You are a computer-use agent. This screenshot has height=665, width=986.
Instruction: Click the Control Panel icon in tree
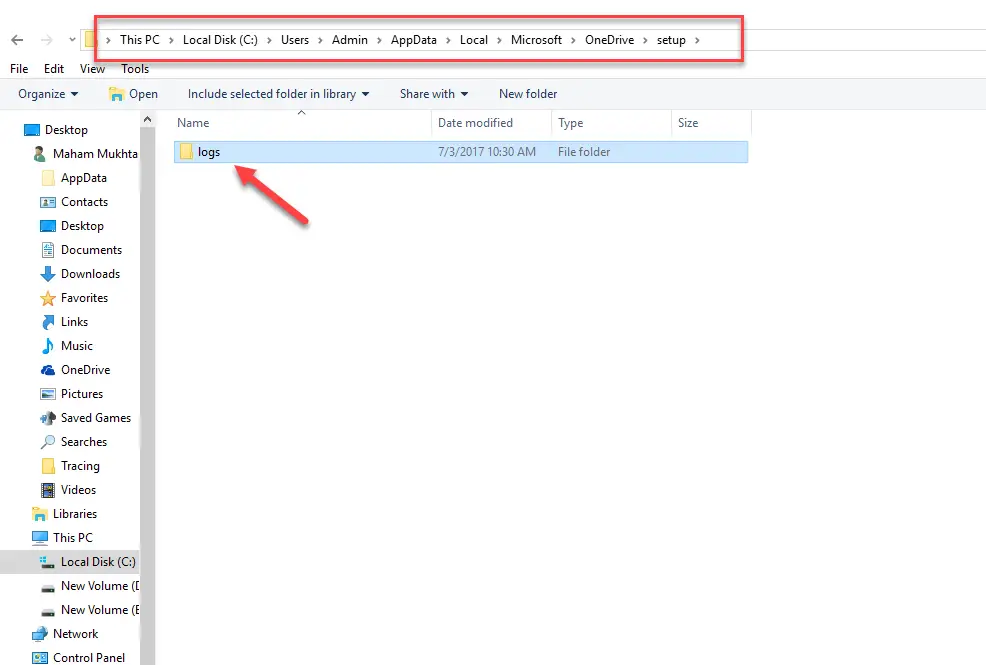tap(40, 657)
